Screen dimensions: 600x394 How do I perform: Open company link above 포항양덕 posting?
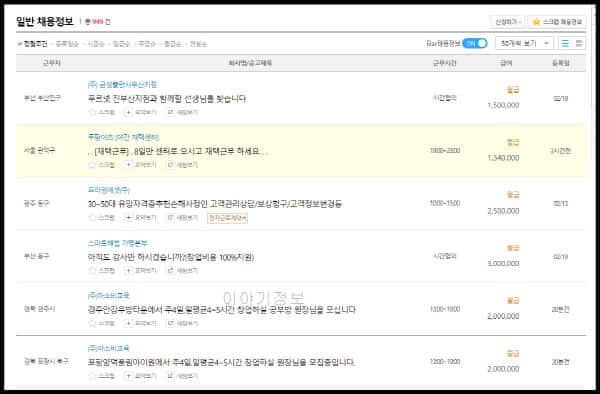109,348
